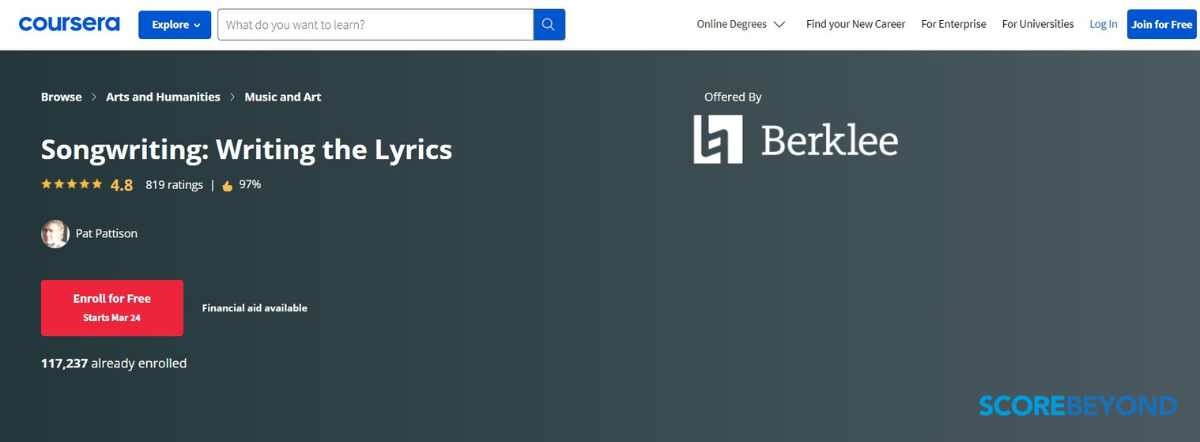Screen dimensions: 1200x442
Task: Click the Coursera logo
Action: (69, 24)
